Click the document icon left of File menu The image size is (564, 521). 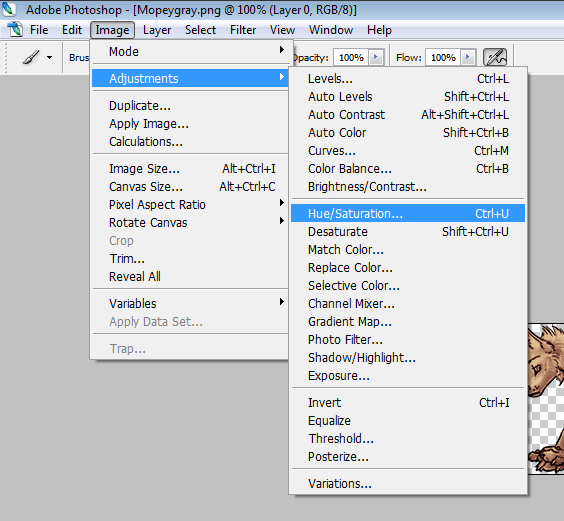pos(15,30)
